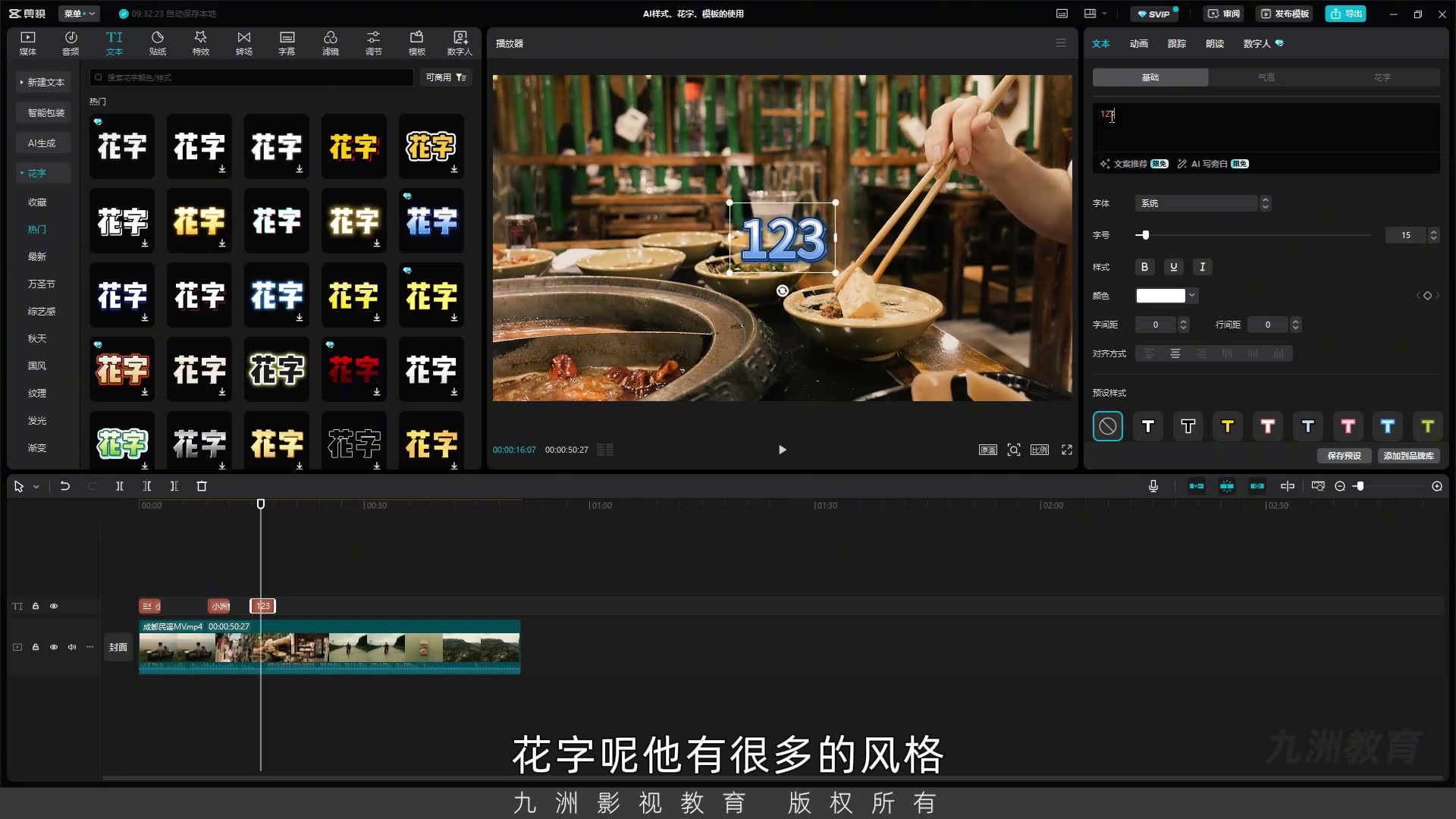This screenshot has height=819, width=1456.
Task: Mute the video track audio
Action: pos(72,647)
